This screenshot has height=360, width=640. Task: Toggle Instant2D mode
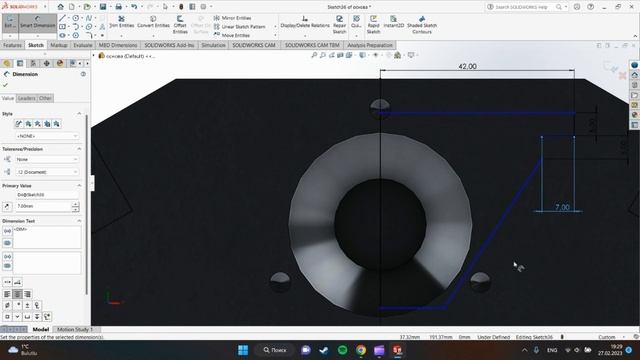point(393,22)
